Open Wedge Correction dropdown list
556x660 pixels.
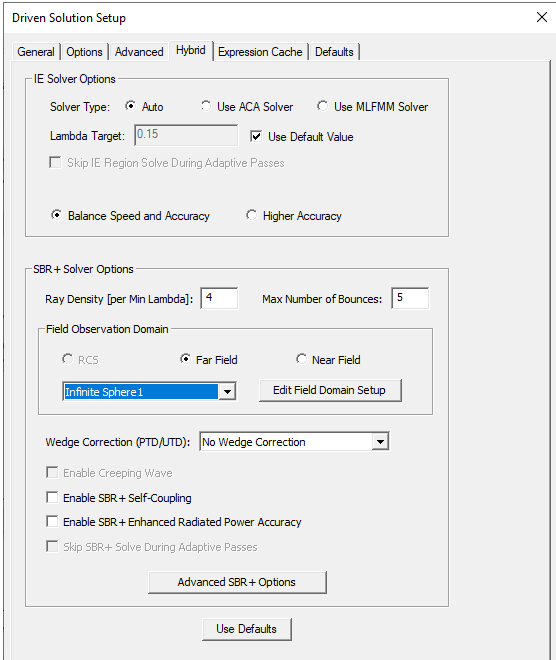tap(380, 442)
